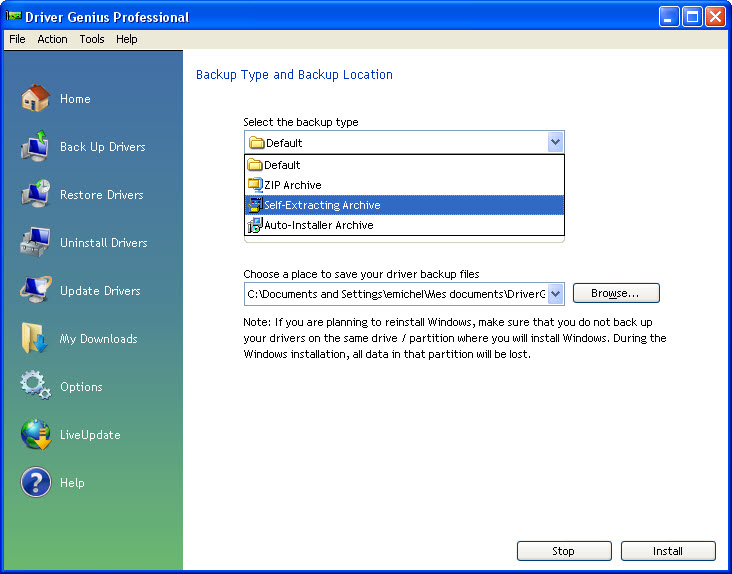Click the Update Drivers monitor icon
This screenshot has width=732, height=574.
point(35,289)
